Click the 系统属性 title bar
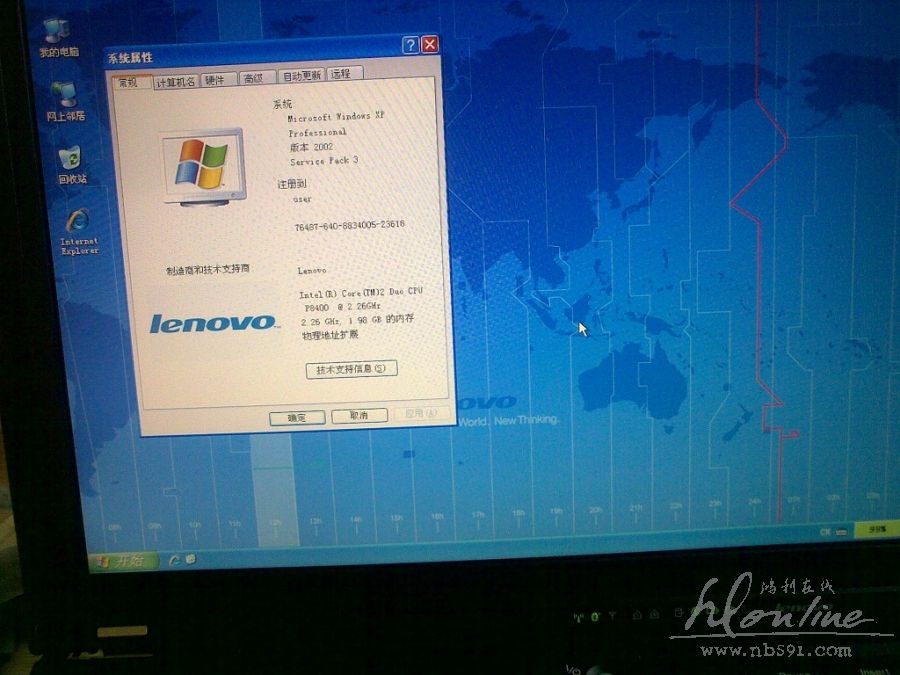Screen dimensions: 900x675 tap(273, 53)
